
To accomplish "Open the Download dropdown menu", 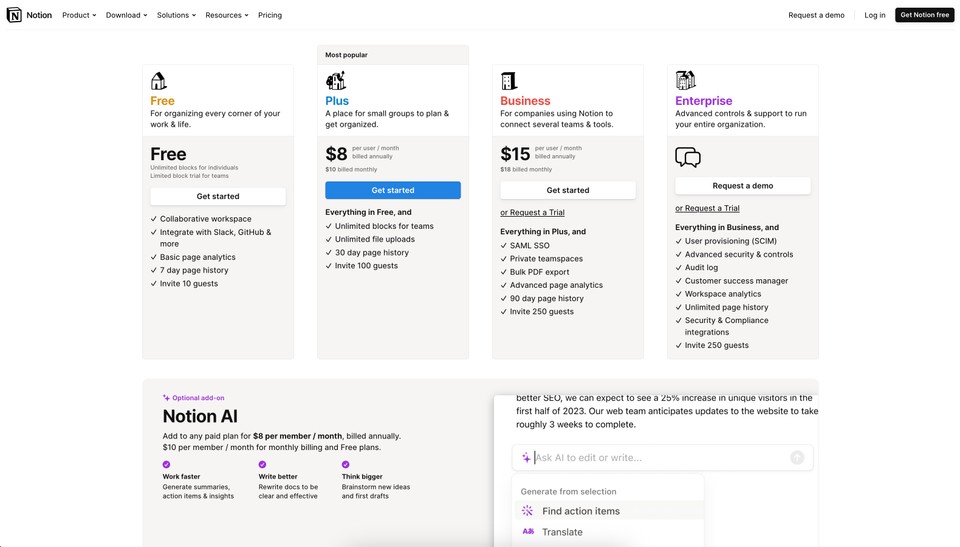I will click(x=126, y=15).
